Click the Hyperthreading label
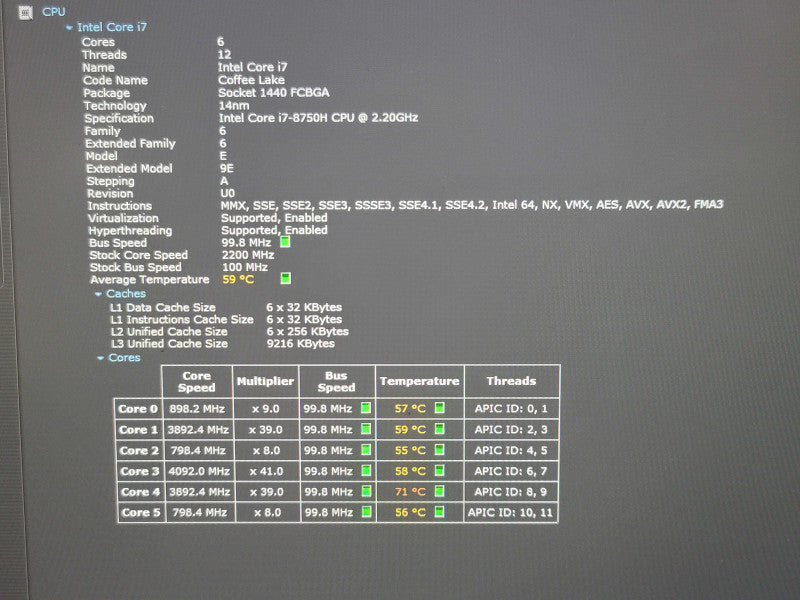Screen dimensions: 800x600 [130, 231]
